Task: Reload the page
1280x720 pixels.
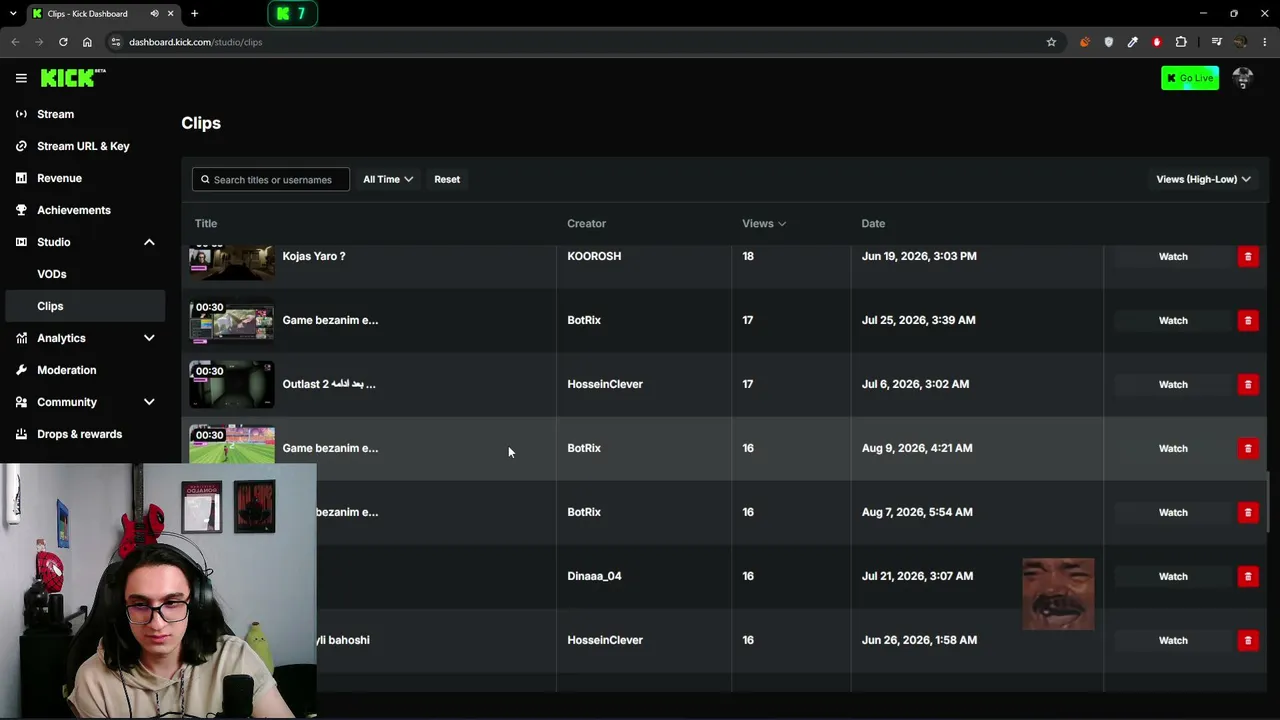Action: [63, 42]
